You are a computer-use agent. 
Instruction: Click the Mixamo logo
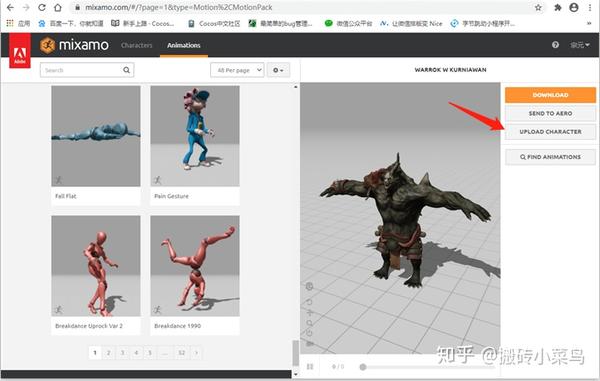75,45
